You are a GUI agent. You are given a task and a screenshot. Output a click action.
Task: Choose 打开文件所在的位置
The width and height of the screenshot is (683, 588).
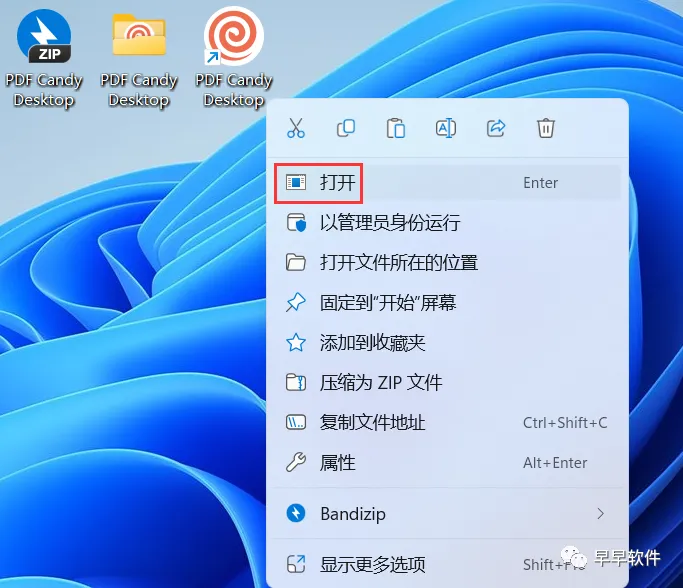pyautogui.click(x=447, y=263)
